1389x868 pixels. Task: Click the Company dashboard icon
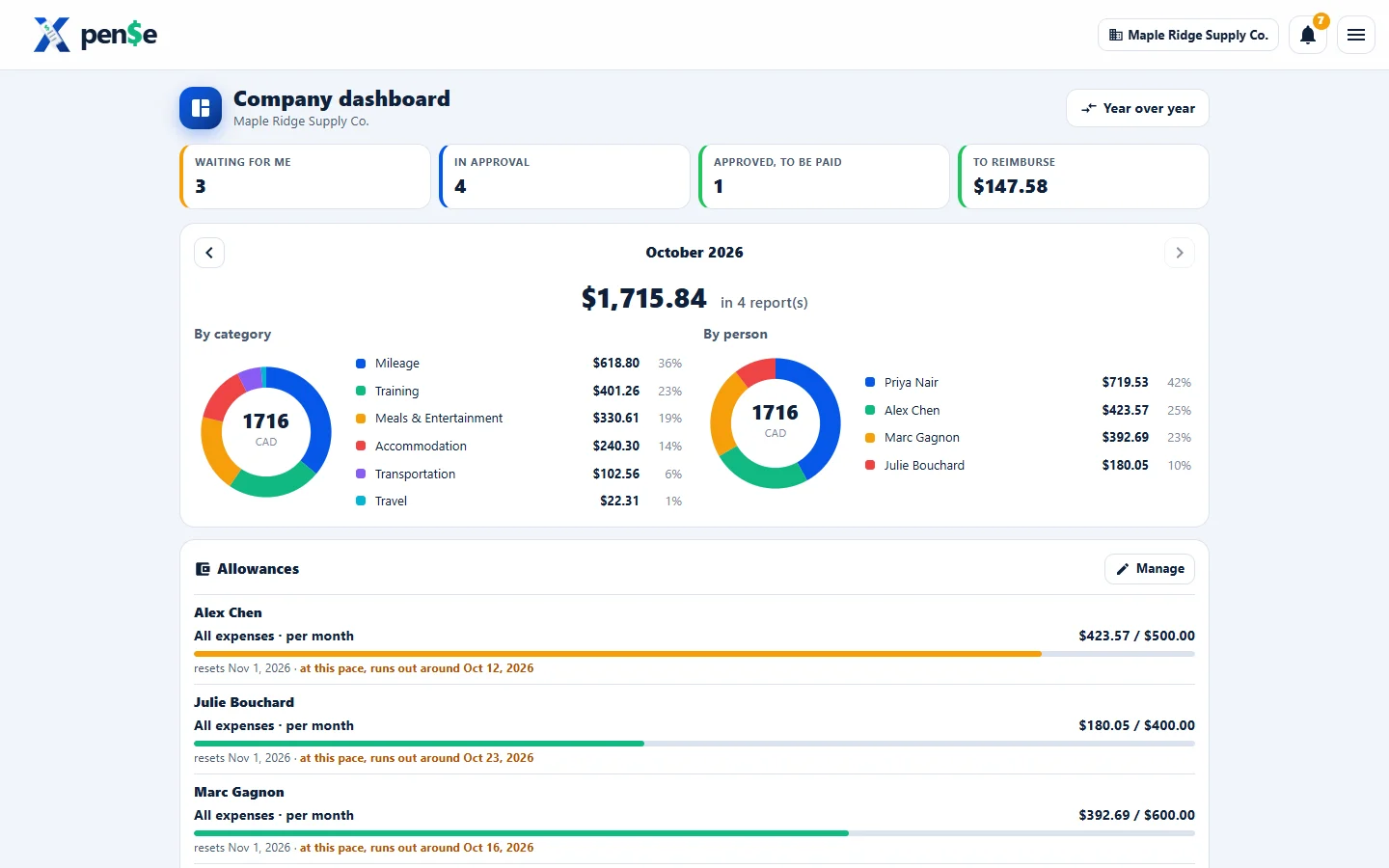(201, 108)
